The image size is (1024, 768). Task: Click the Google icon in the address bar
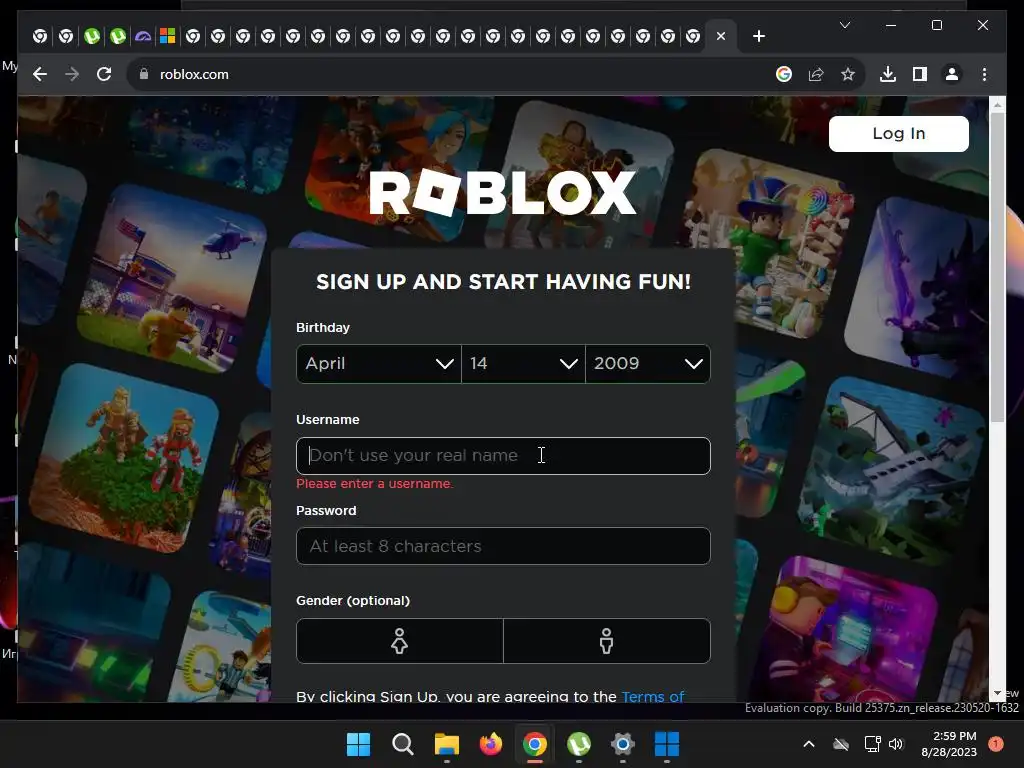tap(784, 74)
